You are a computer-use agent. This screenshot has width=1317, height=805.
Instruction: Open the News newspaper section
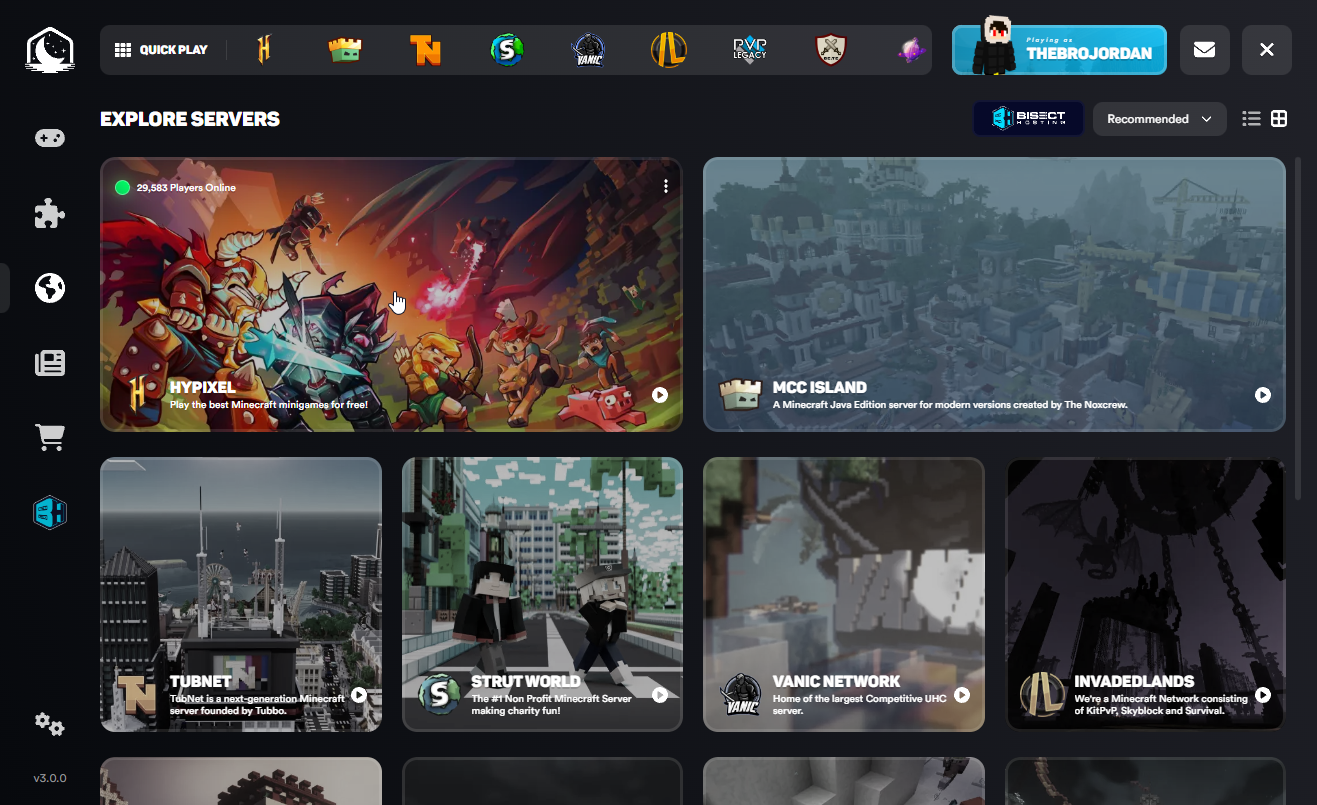[50, 362]
